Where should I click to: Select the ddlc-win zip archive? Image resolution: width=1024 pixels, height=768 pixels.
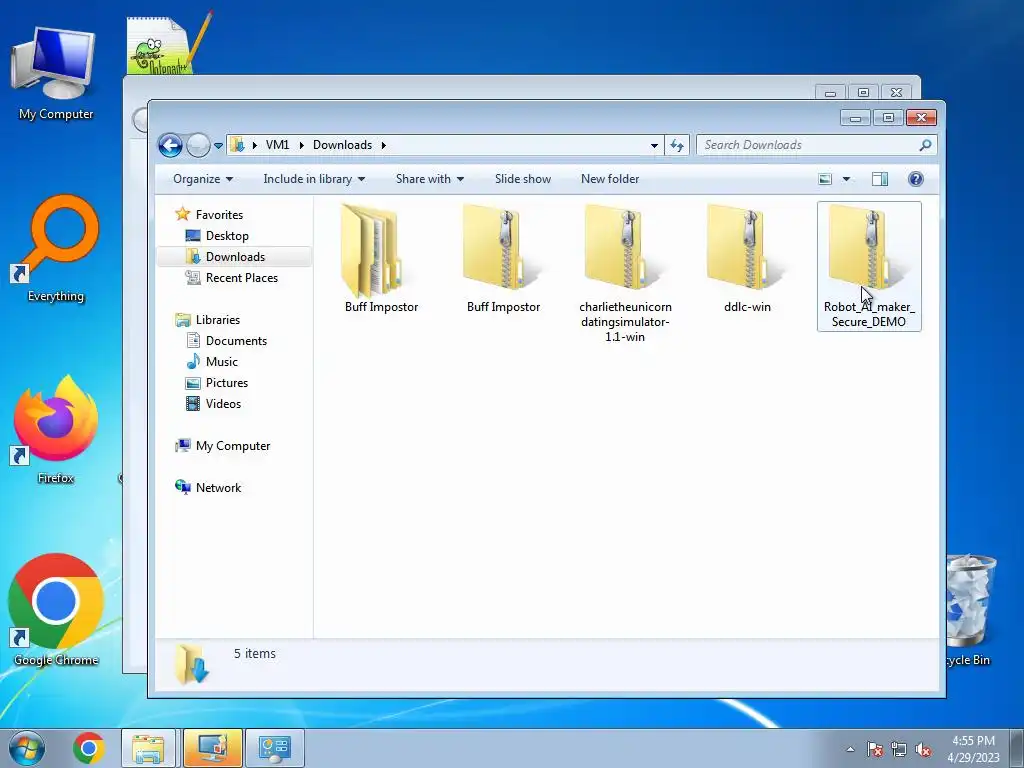[x=747, y=259]
